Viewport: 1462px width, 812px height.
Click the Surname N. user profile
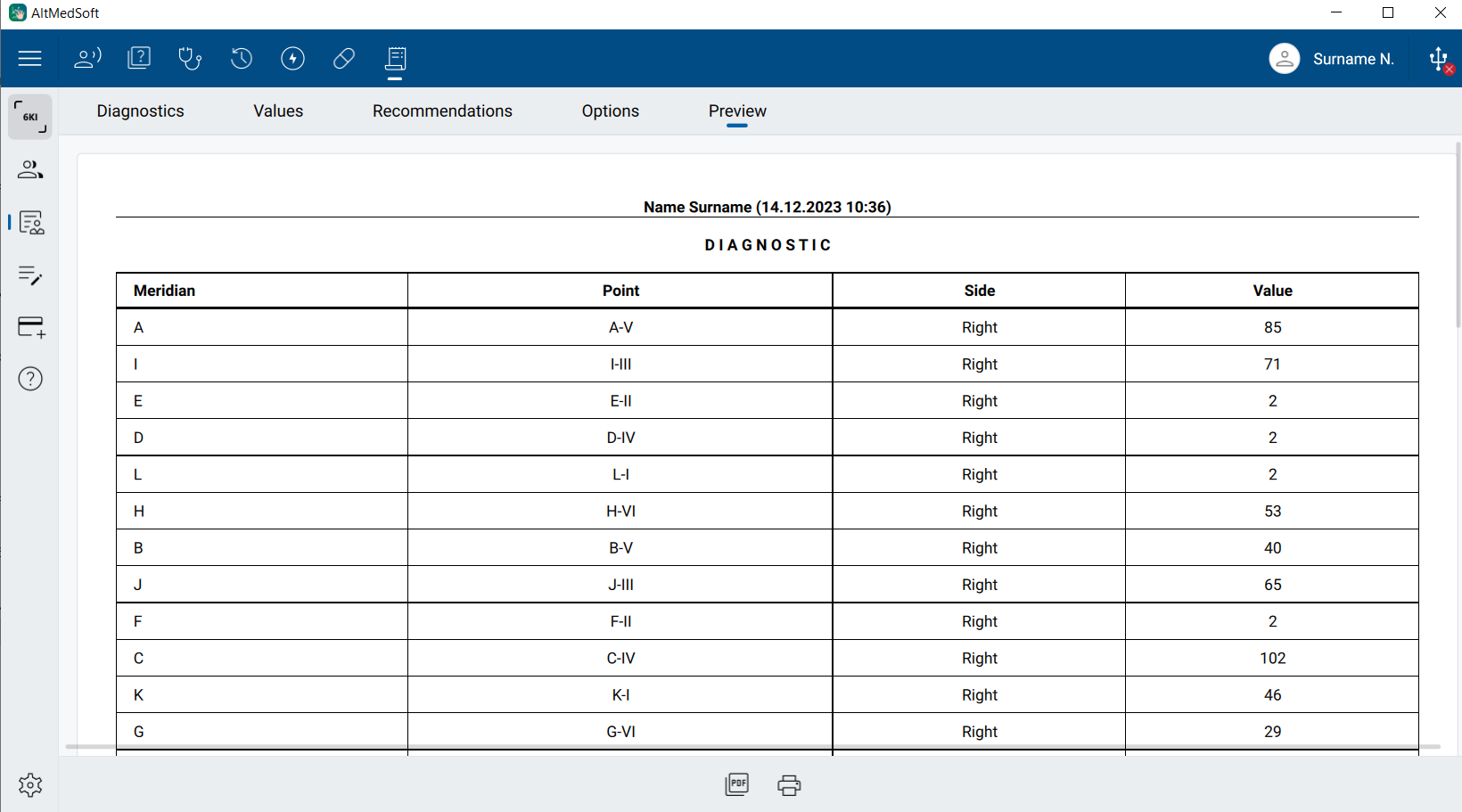pyautogui.click(x=1332, y=59)
